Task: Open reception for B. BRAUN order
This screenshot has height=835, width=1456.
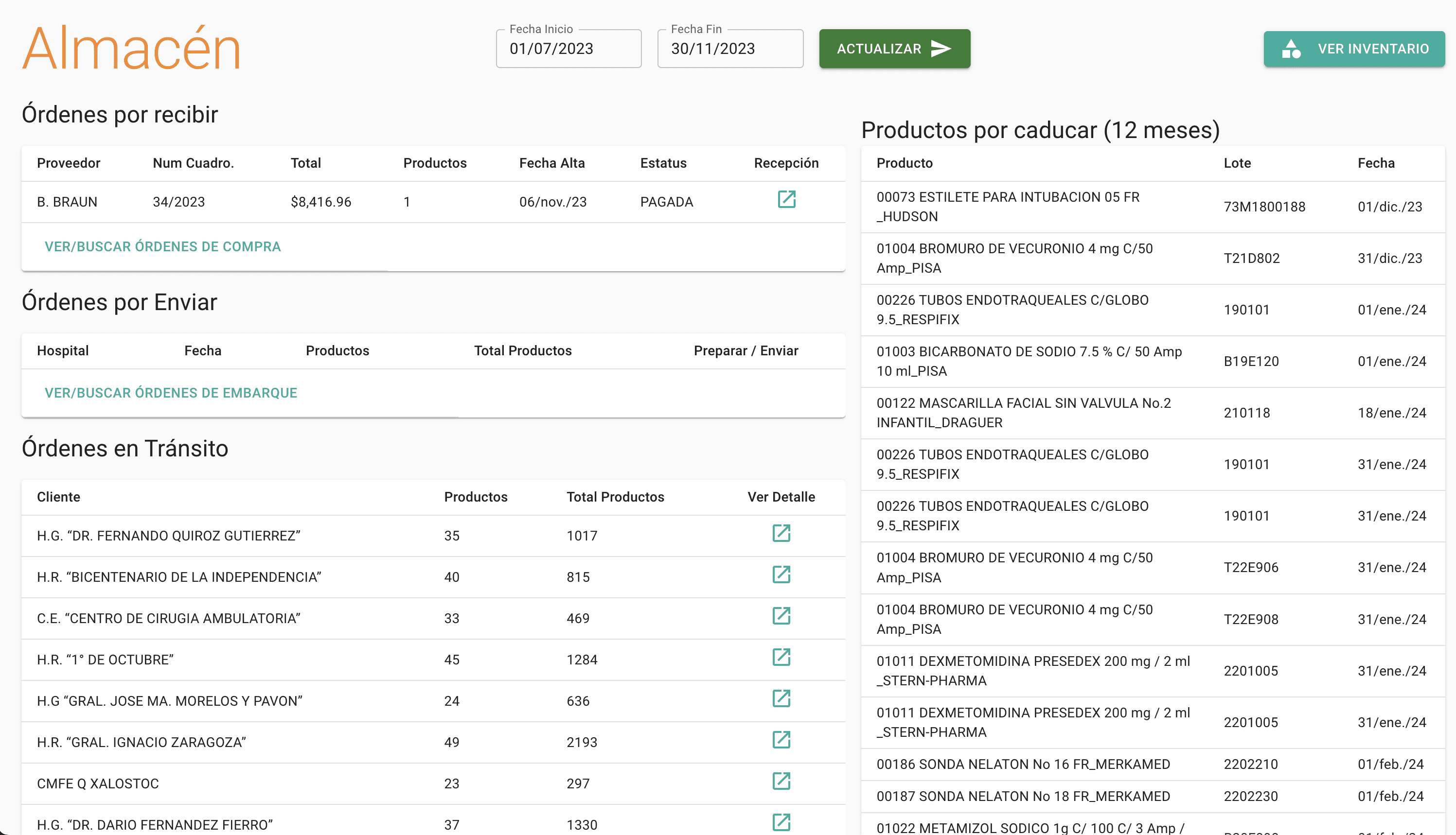Action: click(x=786, y=199)
